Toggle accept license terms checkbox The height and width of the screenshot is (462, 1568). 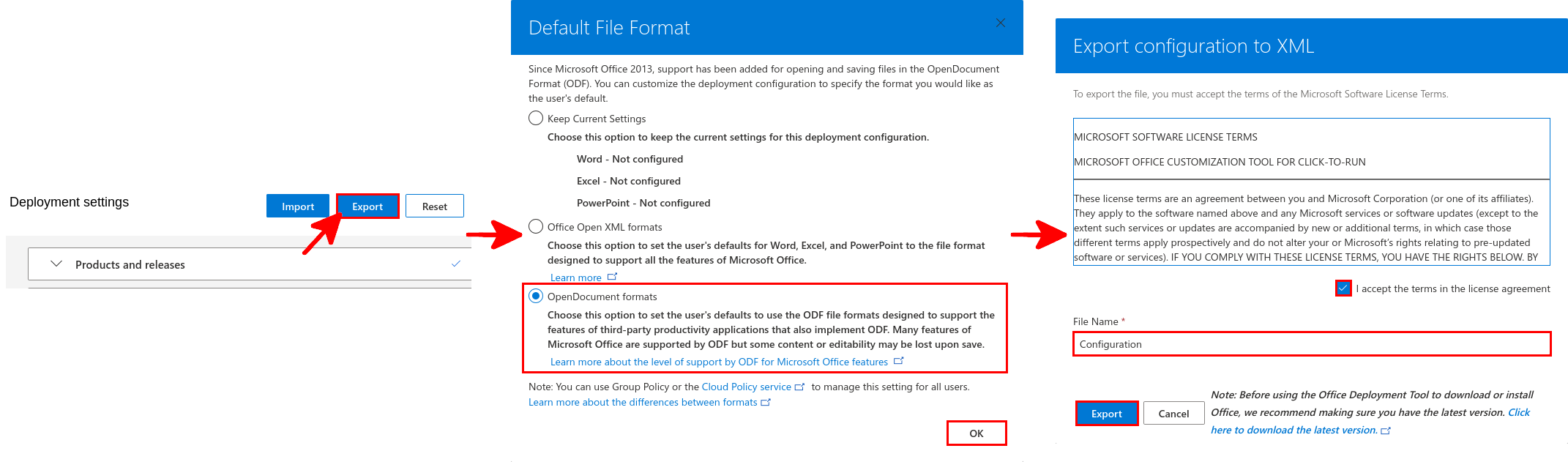(x=1343, y=288)
